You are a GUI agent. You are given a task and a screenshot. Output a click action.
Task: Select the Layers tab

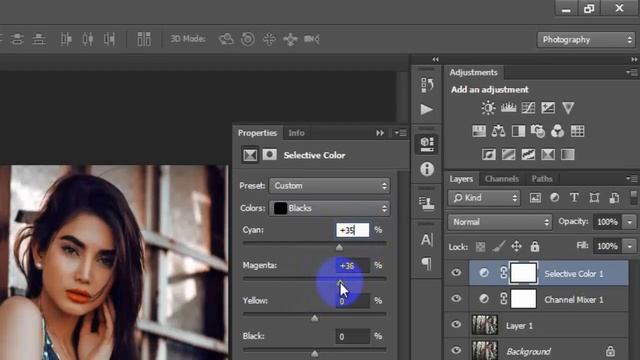coord(461,179)
